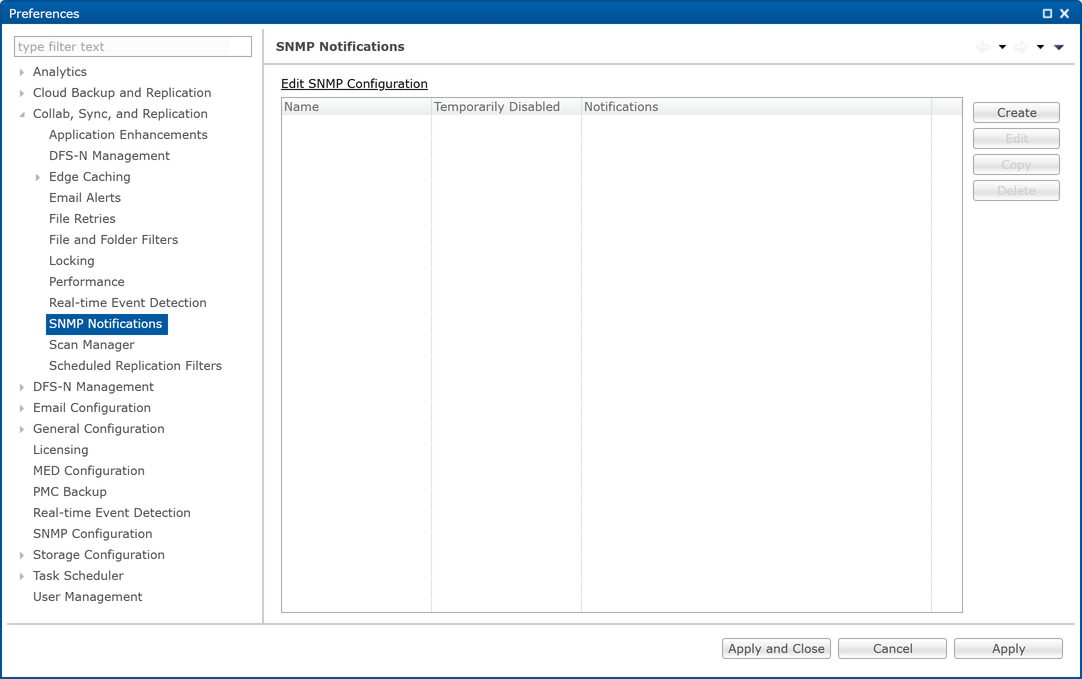Maximize the Preferences dialog
This screenshot has height=679, width=1082.
coord(1047,14)
